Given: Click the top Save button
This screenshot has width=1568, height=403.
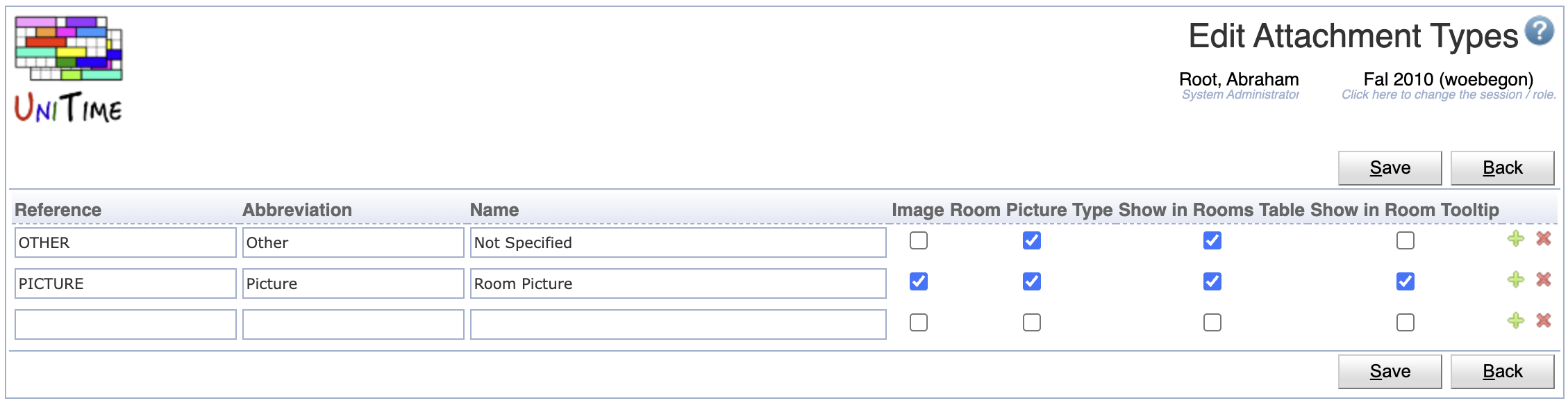Looking at the screenshot, I should coord(1390,168).
